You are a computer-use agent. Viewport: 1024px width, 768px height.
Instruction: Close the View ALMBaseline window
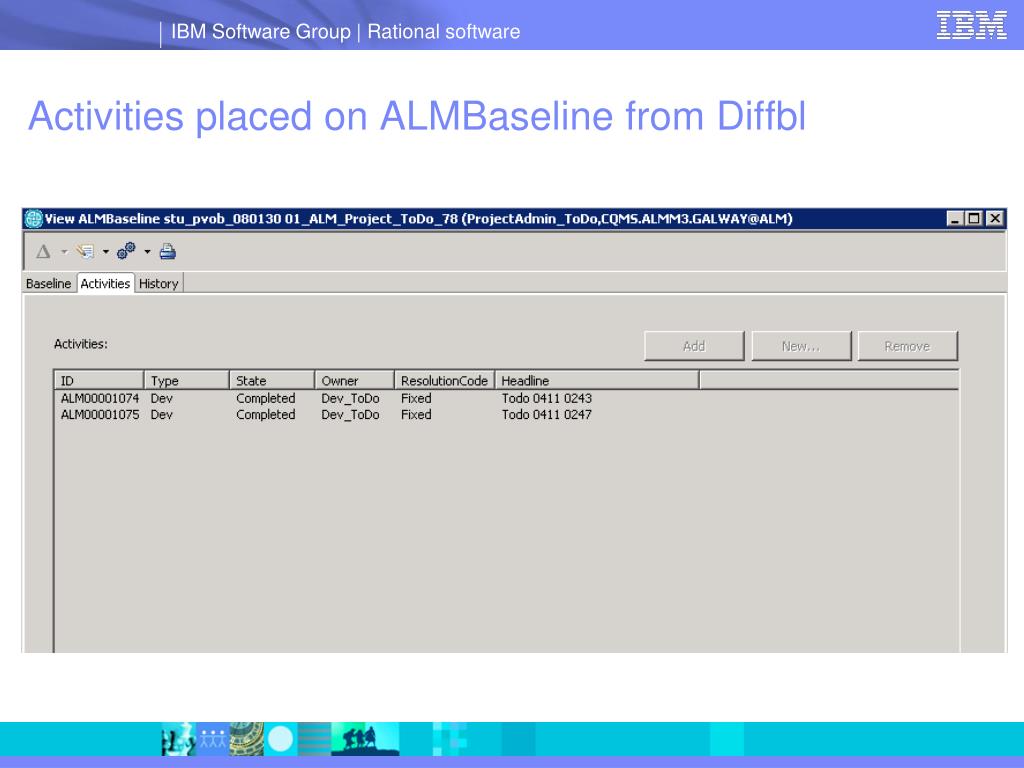995,219
